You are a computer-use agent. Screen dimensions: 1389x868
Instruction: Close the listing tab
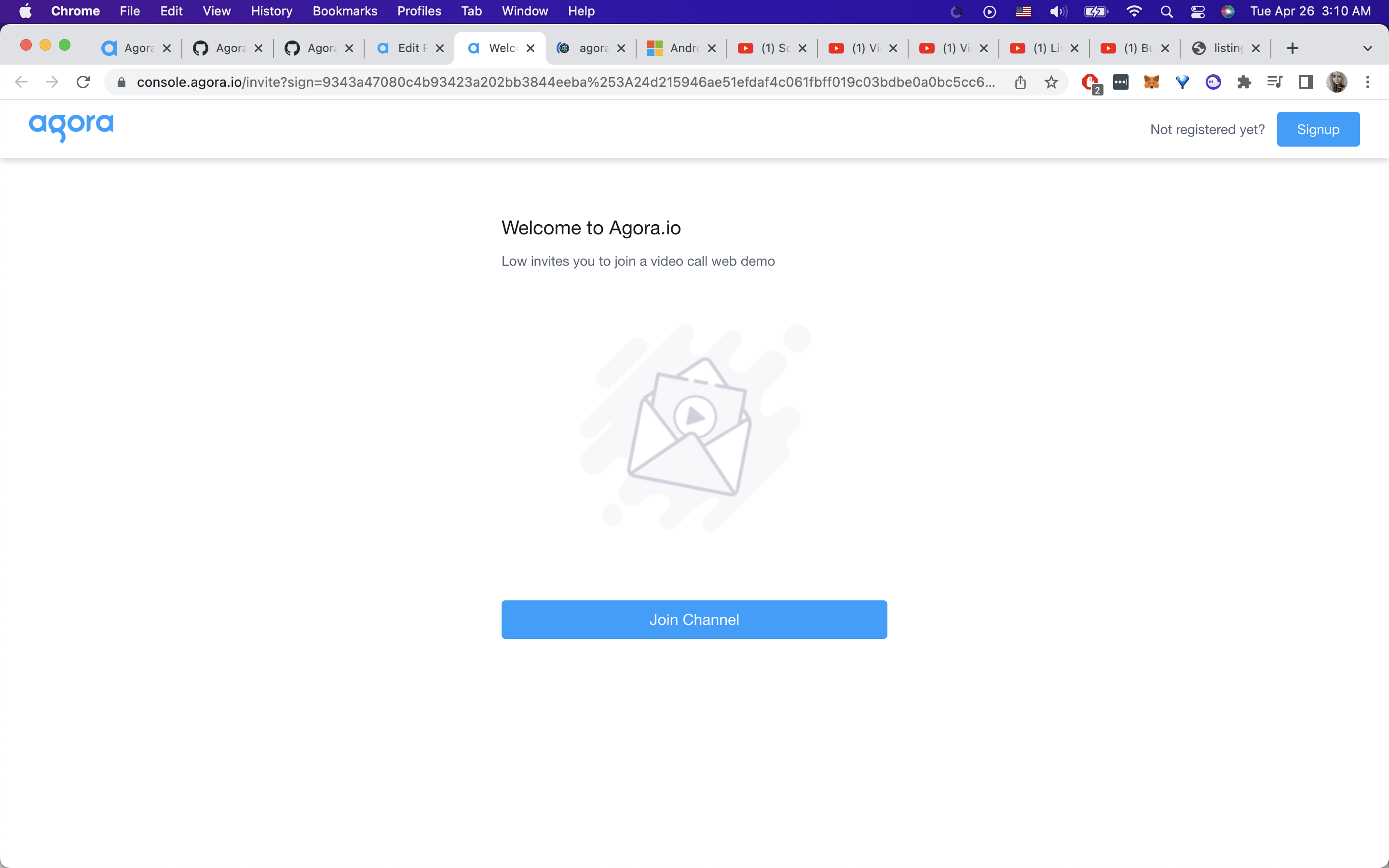(x=1256, y=48)
